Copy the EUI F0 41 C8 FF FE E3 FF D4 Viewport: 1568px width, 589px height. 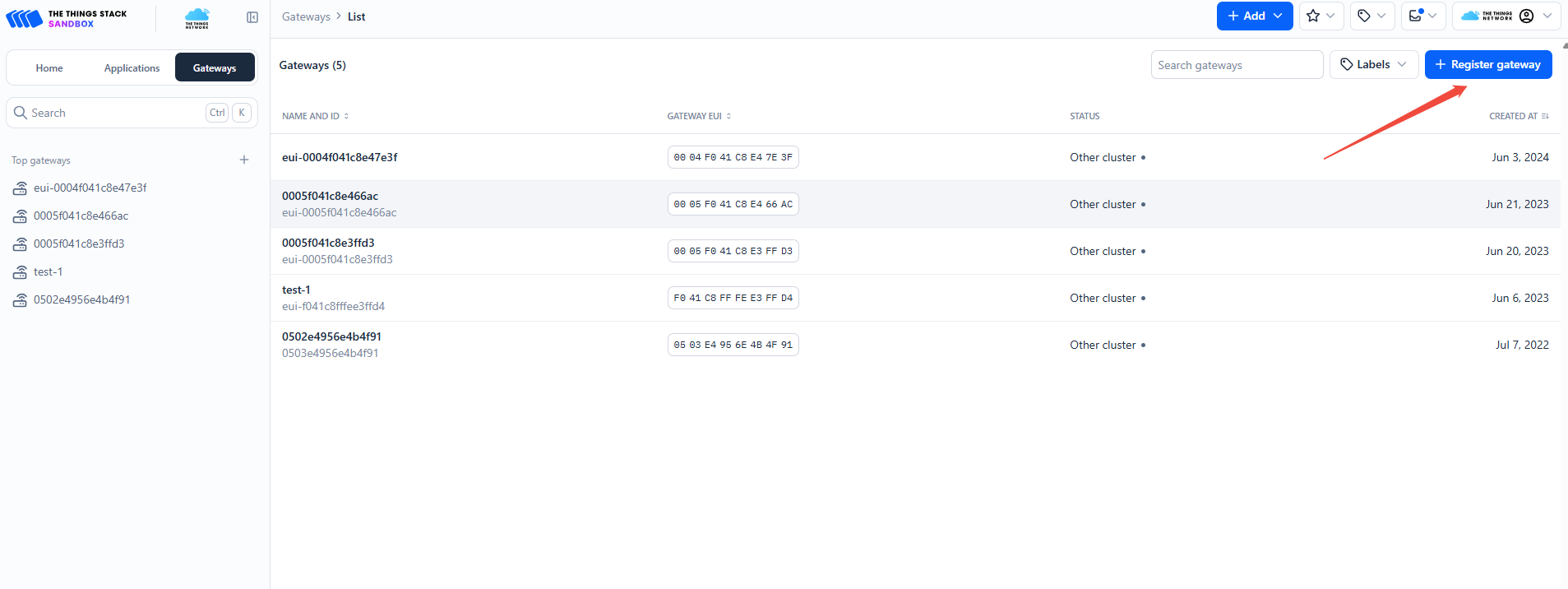[733, 299]
